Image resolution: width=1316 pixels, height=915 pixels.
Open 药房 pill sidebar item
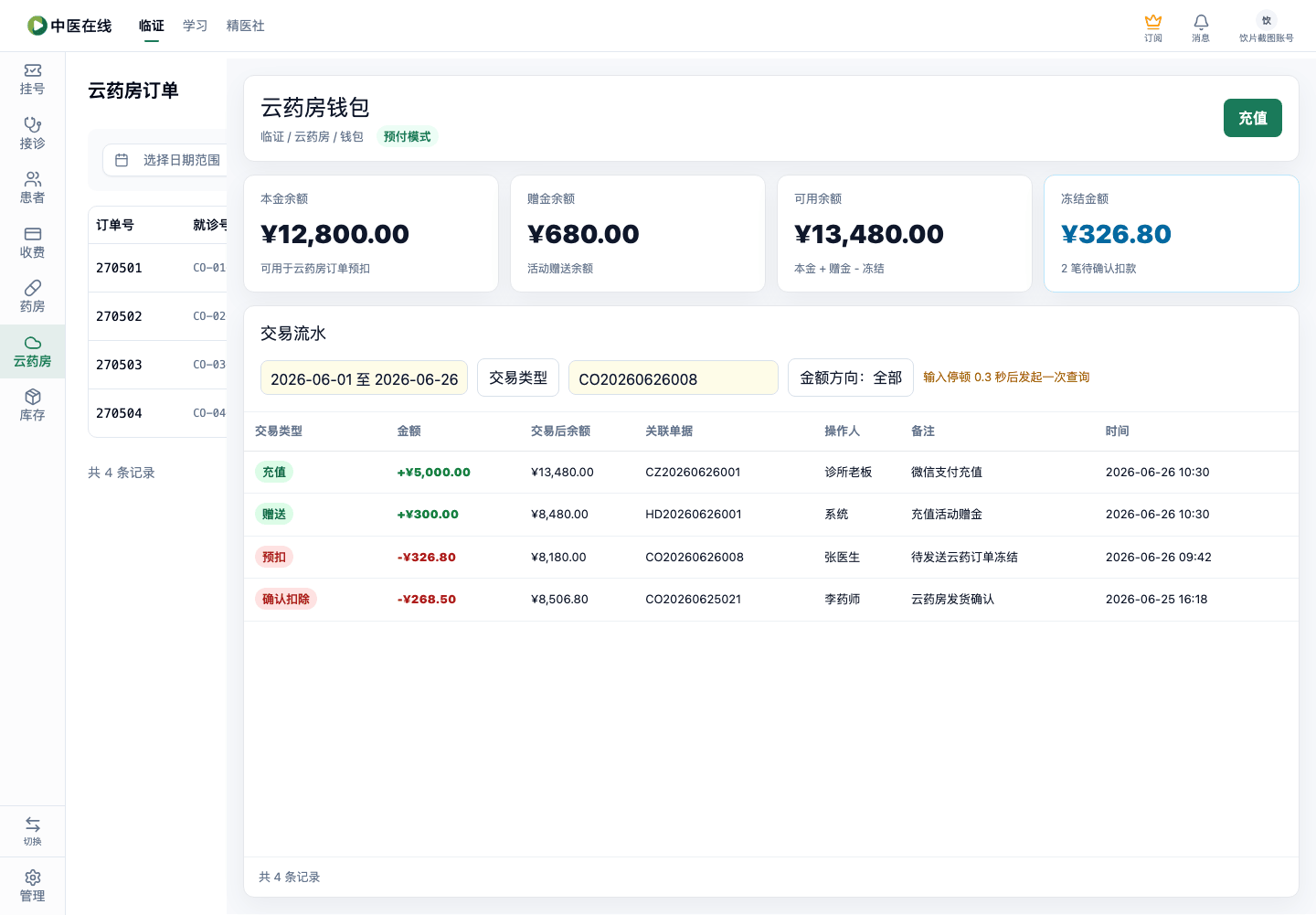(x=32, y=297)
